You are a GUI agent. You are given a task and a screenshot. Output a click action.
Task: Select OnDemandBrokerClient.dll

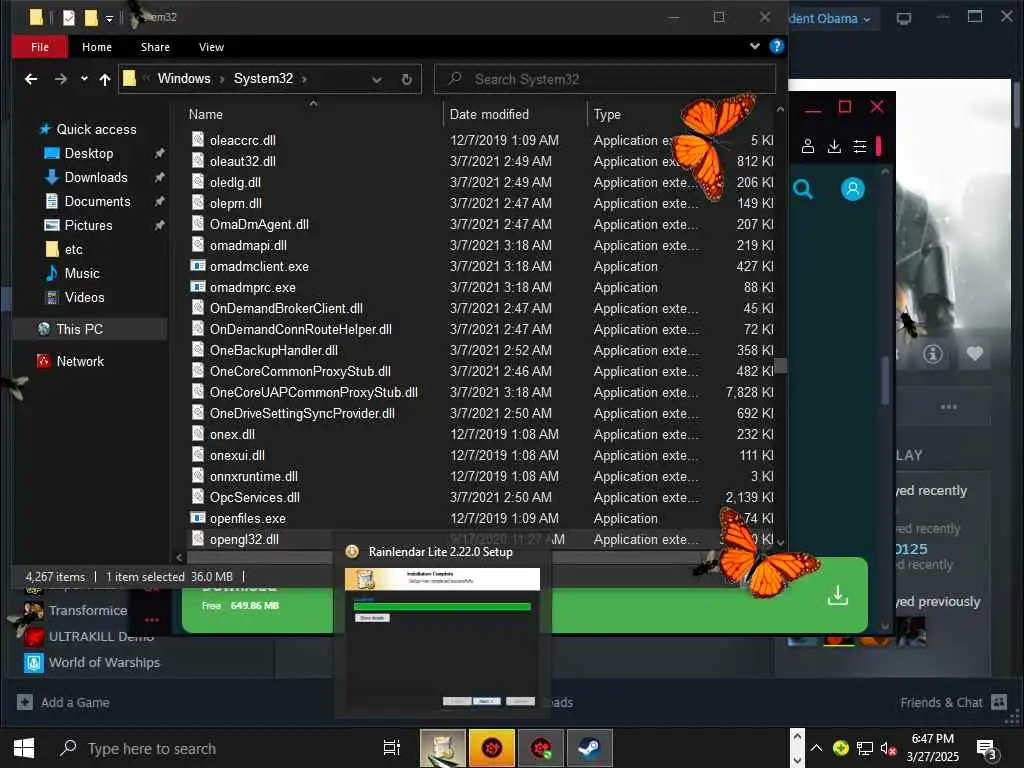click(286, 308)
